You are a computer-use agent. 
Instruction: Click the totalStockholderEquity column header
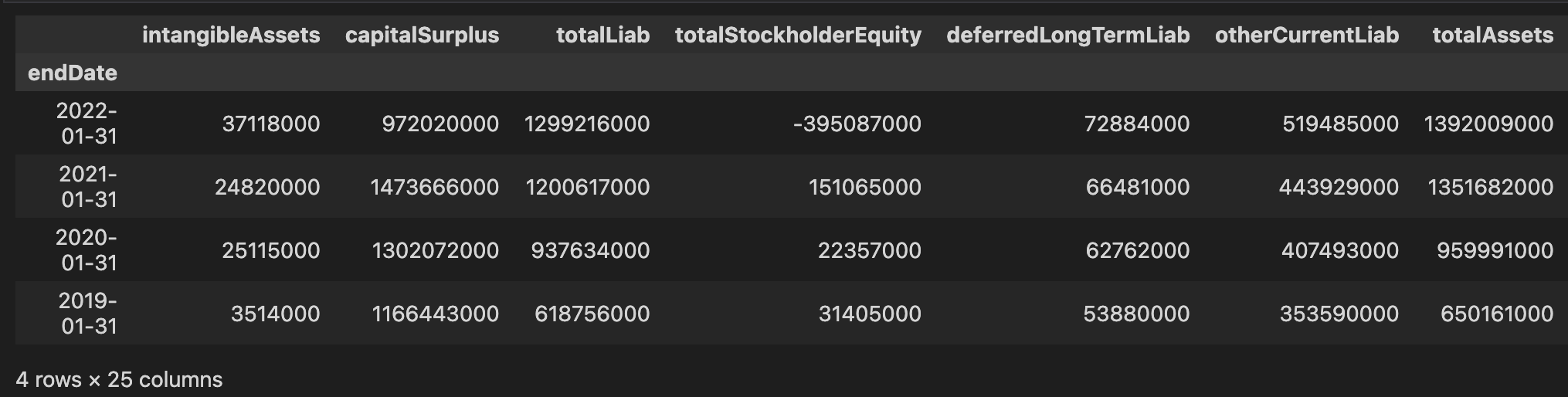[x=798, y=35]
